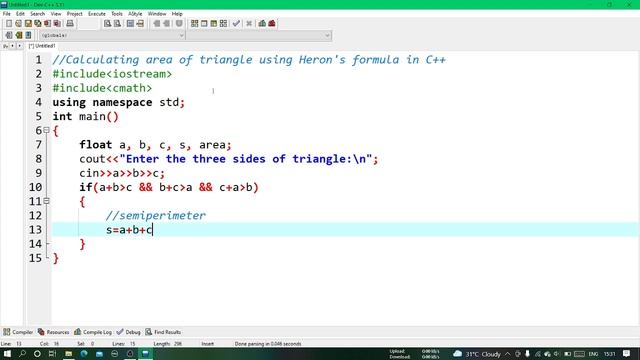
Task: Switch to the Debug bottom tab
Action: [129, 332]
